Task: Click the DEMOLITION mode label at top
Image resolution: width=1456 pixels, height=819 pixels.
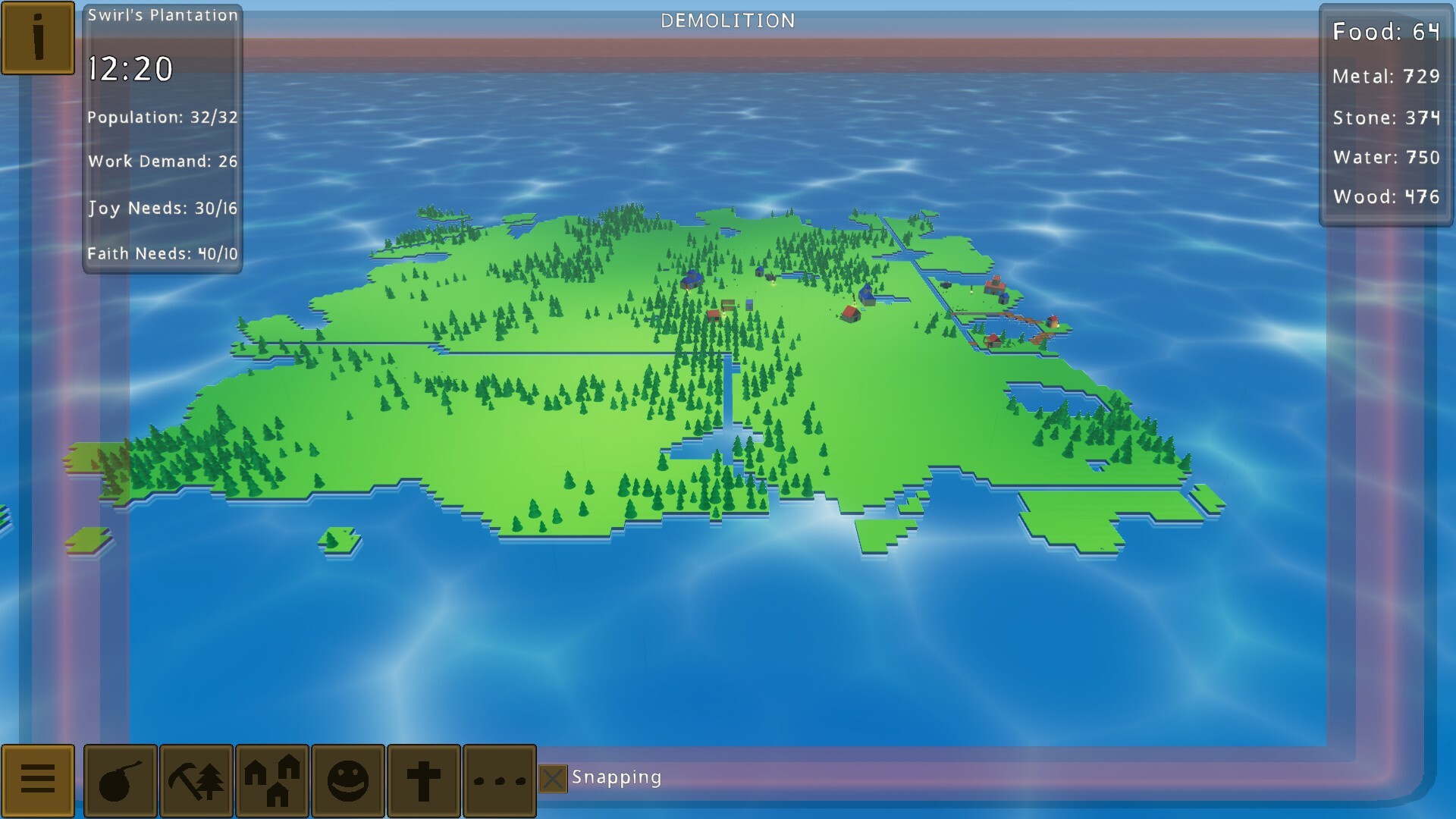Action: 728,20
